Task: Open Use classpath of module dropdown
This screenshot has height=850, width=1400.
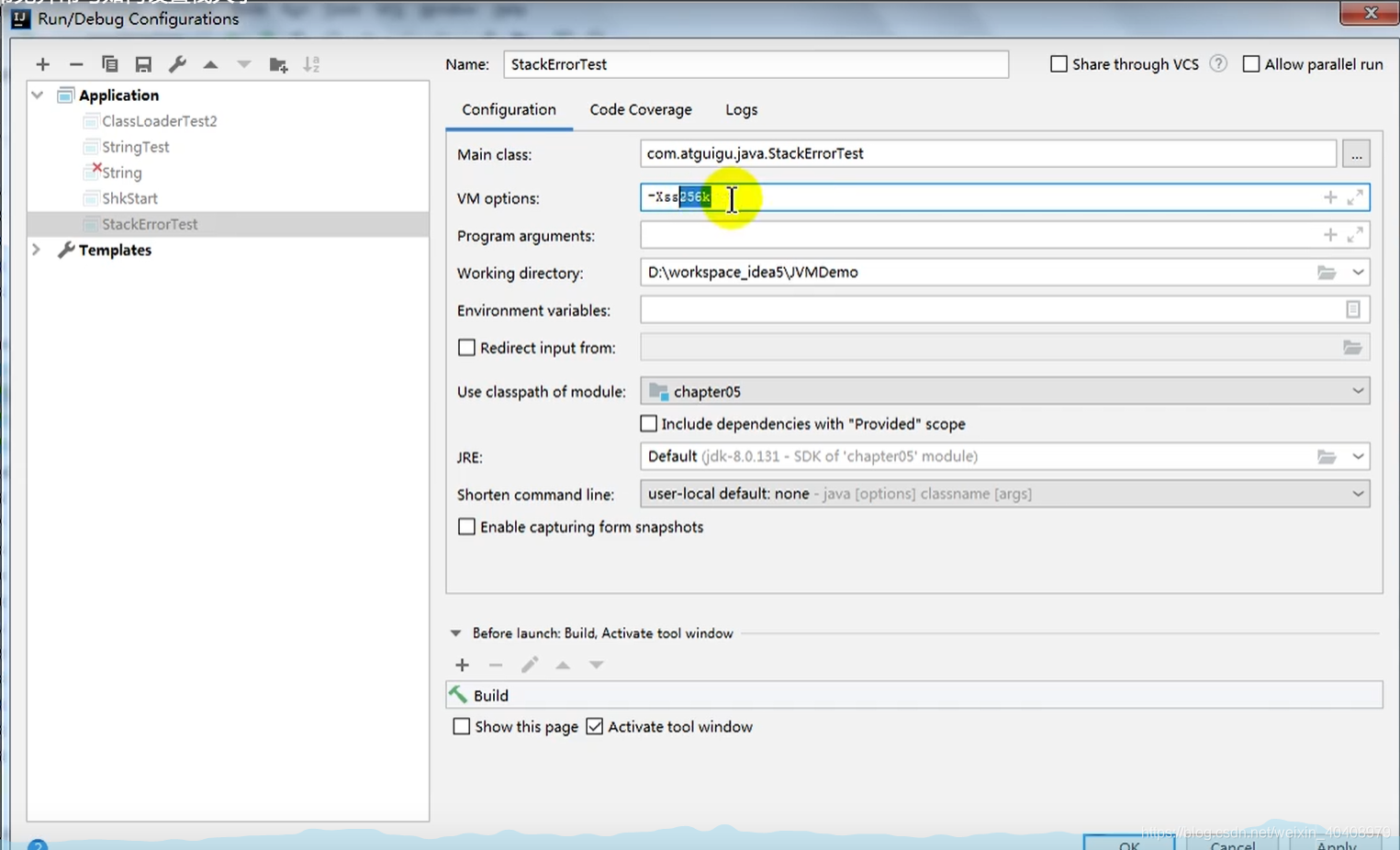Action: coord(1005,391)
